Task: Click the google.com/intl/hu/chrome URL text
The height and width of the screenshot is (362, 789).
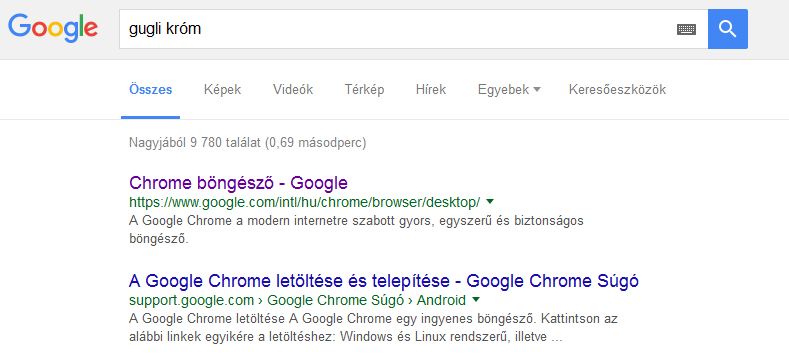Action: pyautogui.click(x=304, y=202)
